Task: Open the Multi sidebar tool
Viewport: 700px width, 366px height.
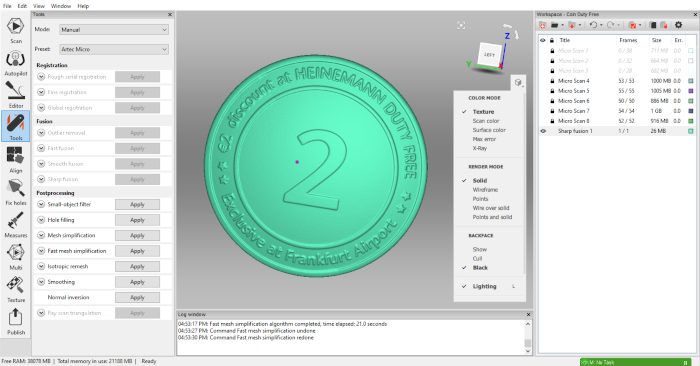Action: pos(16,257)
